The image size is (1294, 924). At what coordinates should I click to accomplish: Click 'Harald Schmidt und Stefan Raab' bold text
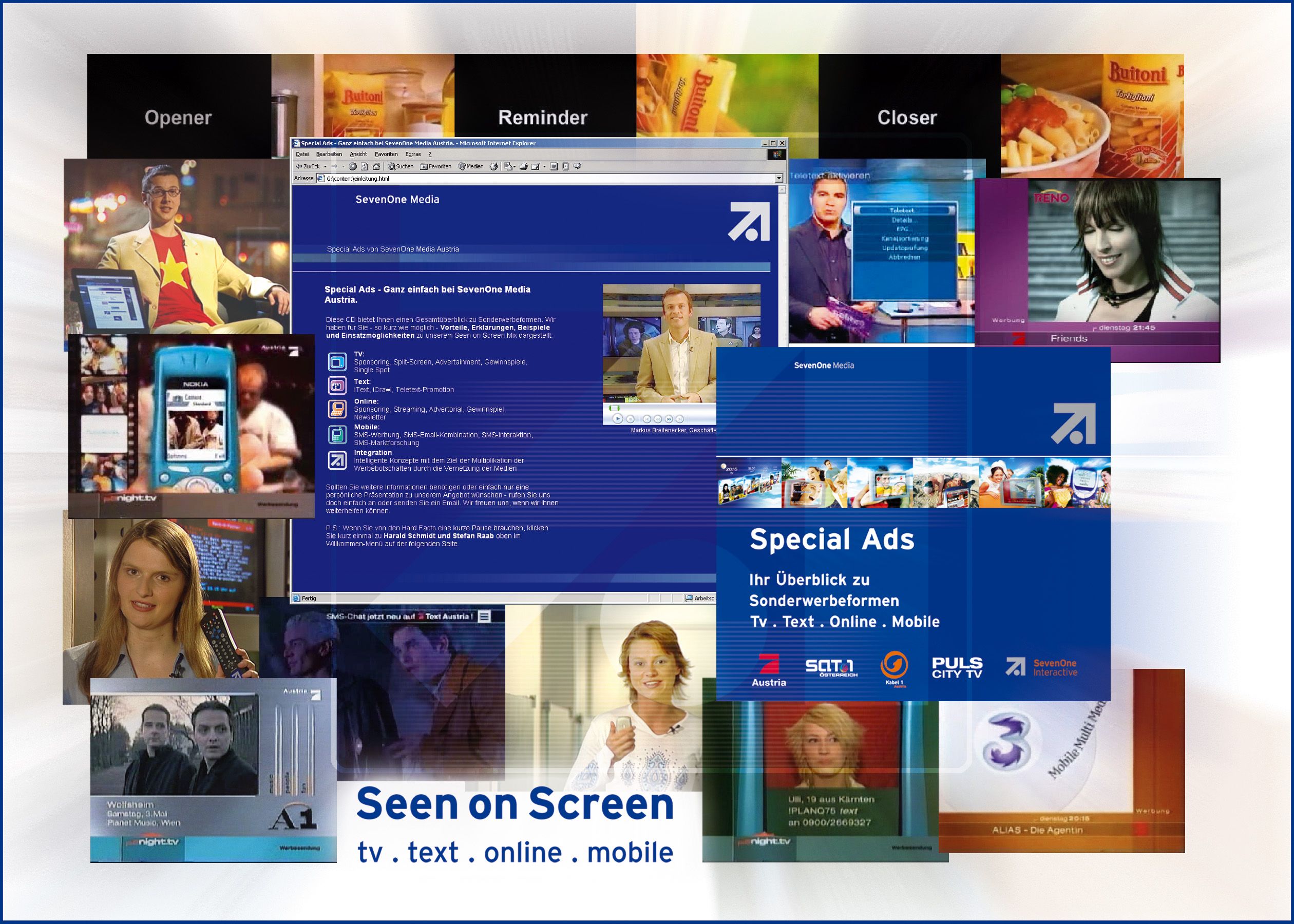click(439, 536)
